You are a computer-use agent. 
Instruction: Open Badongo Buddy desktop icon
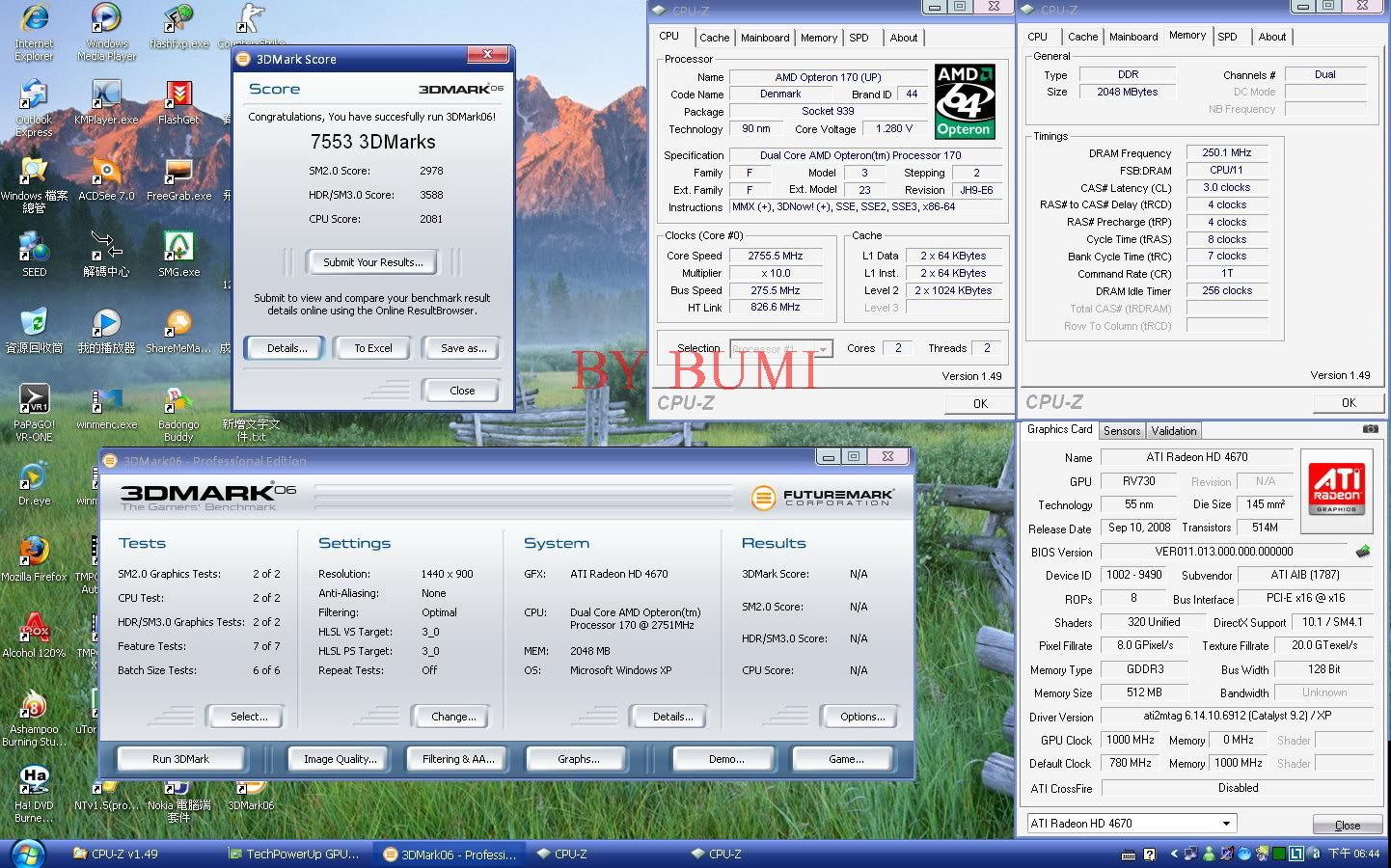178,413
